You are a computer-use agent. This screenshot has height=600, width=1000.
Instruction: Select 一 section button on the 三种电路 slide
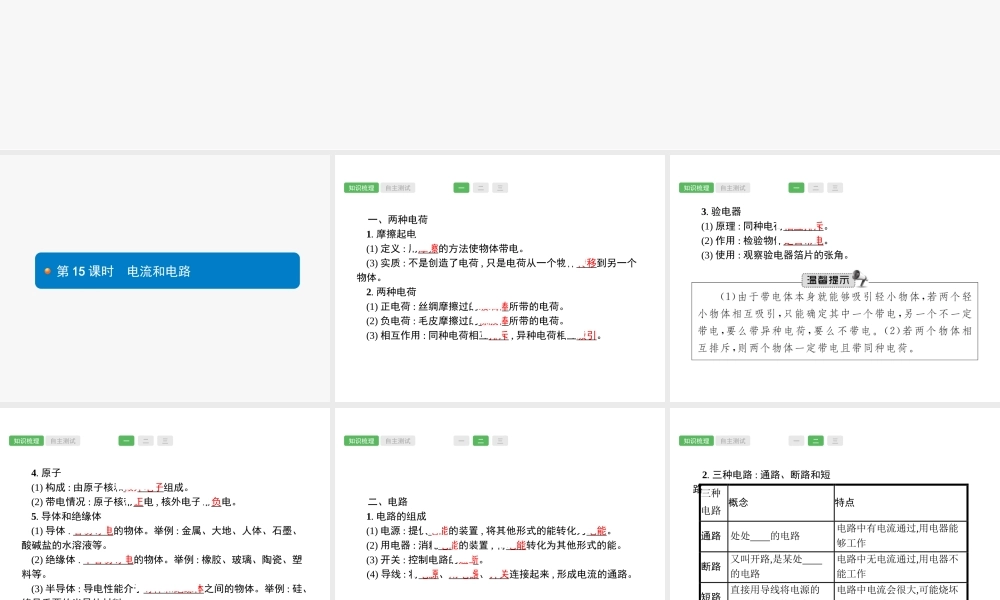(x=796, y=441)
